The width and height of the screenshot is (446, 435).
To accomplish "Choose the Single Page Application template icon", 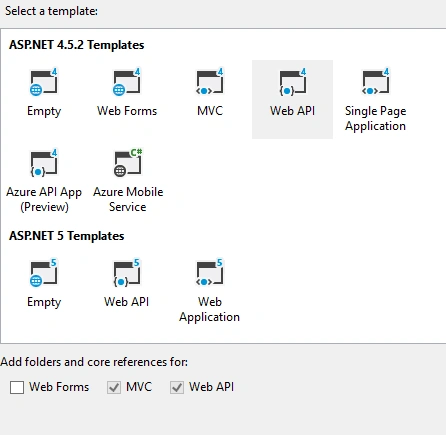I will 376,82.
